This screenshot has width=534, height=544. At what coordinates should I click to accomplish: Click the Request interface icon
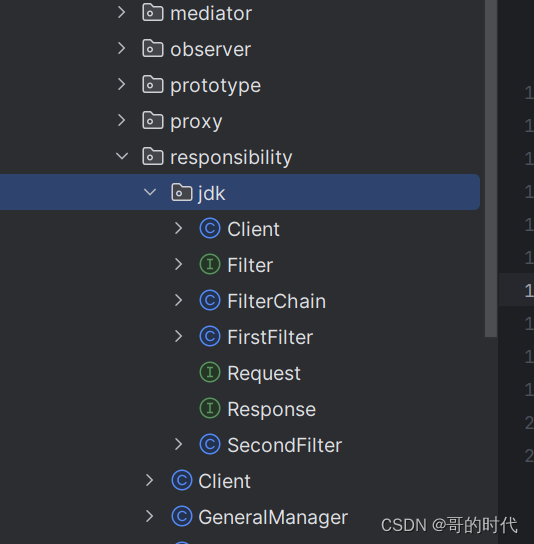[x=210, y=372]
